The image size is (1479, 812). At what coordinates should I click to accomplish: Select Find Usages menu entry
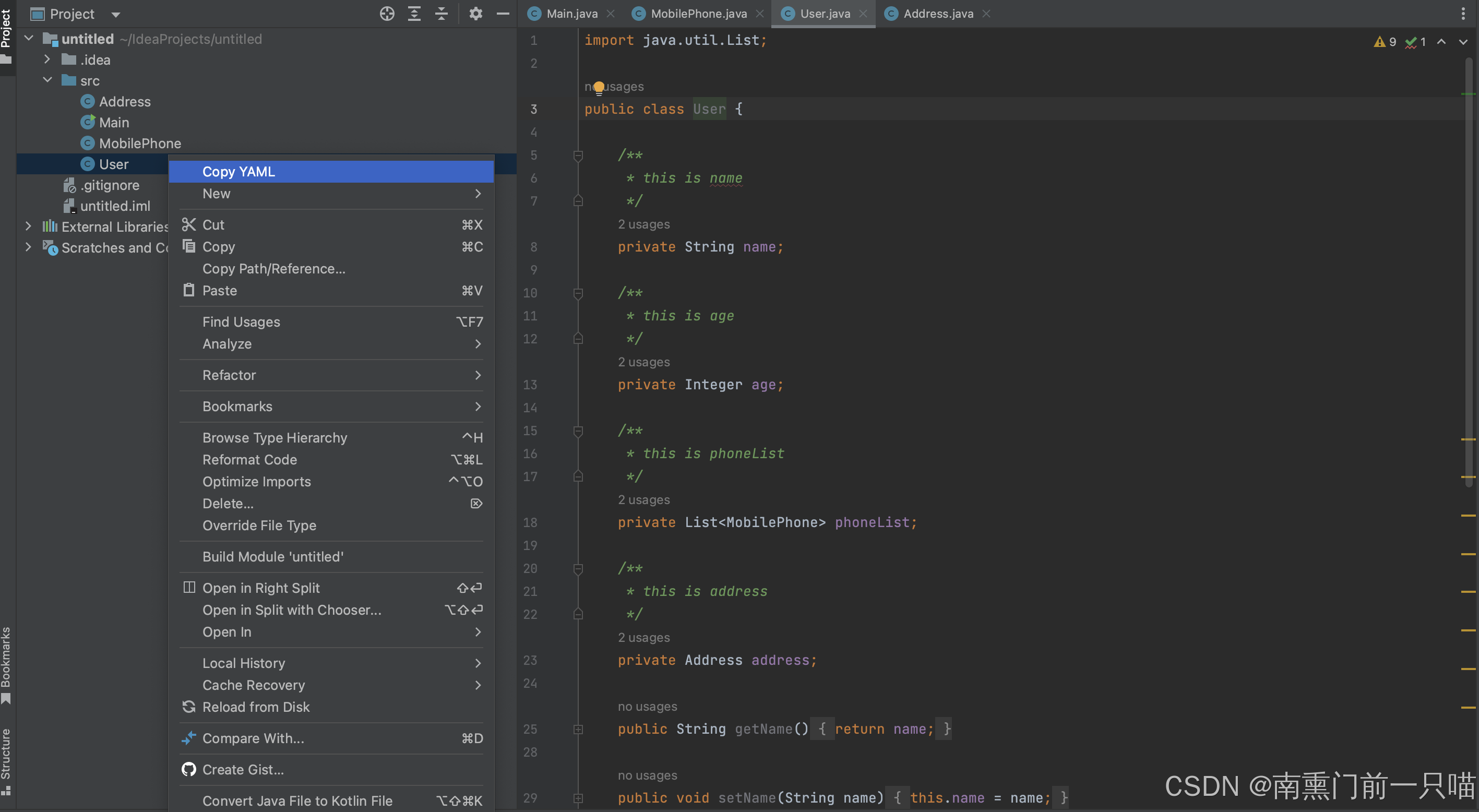[331, 321]
